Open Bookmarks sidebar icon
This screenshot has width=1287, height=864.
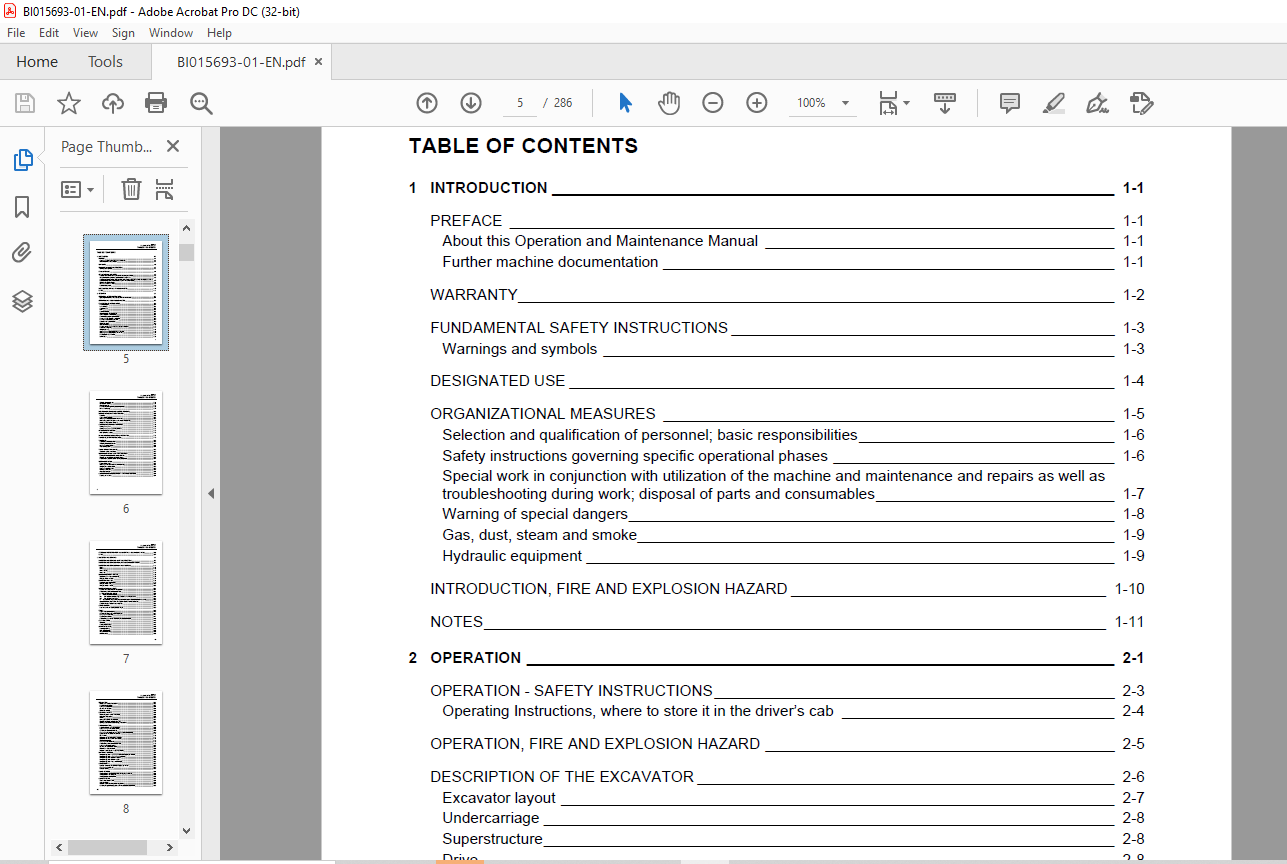(x=22, y=207)
